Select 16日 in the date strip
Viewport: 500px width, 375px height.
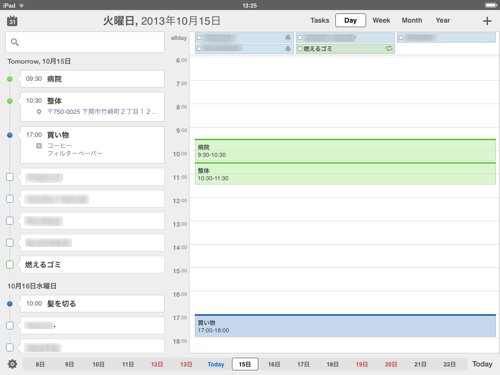click(274, 364)
